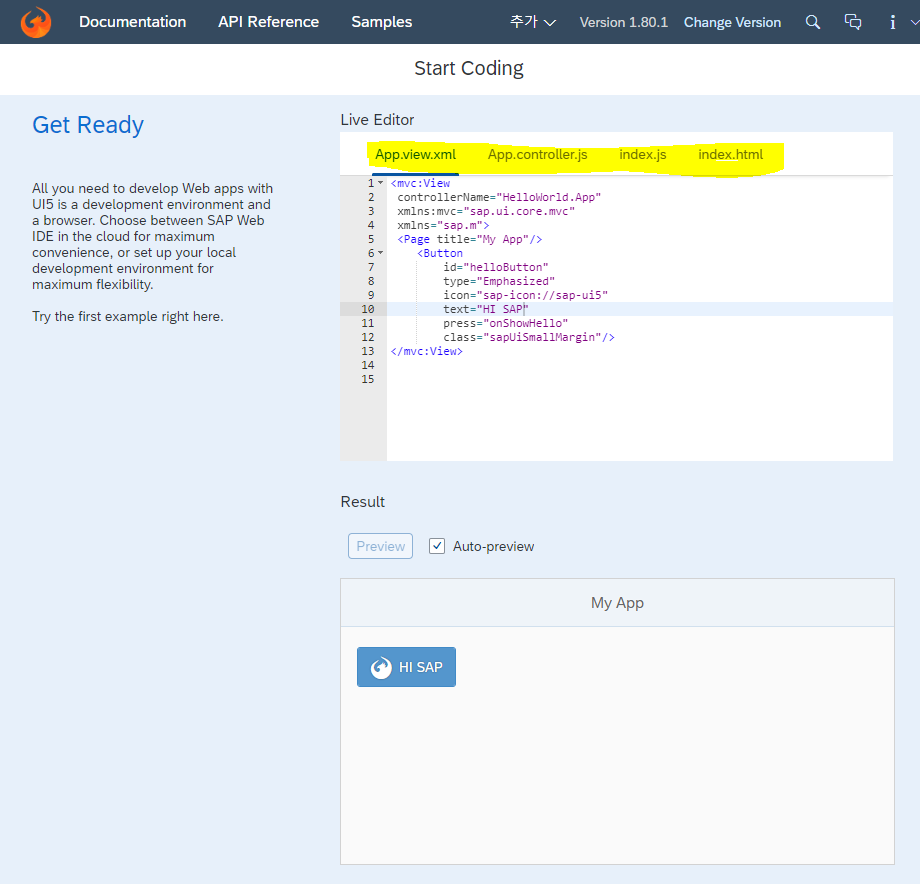Click the UI5 phoenix logo
Viewport: 920px width, 885px height.
tap(36, 22)
